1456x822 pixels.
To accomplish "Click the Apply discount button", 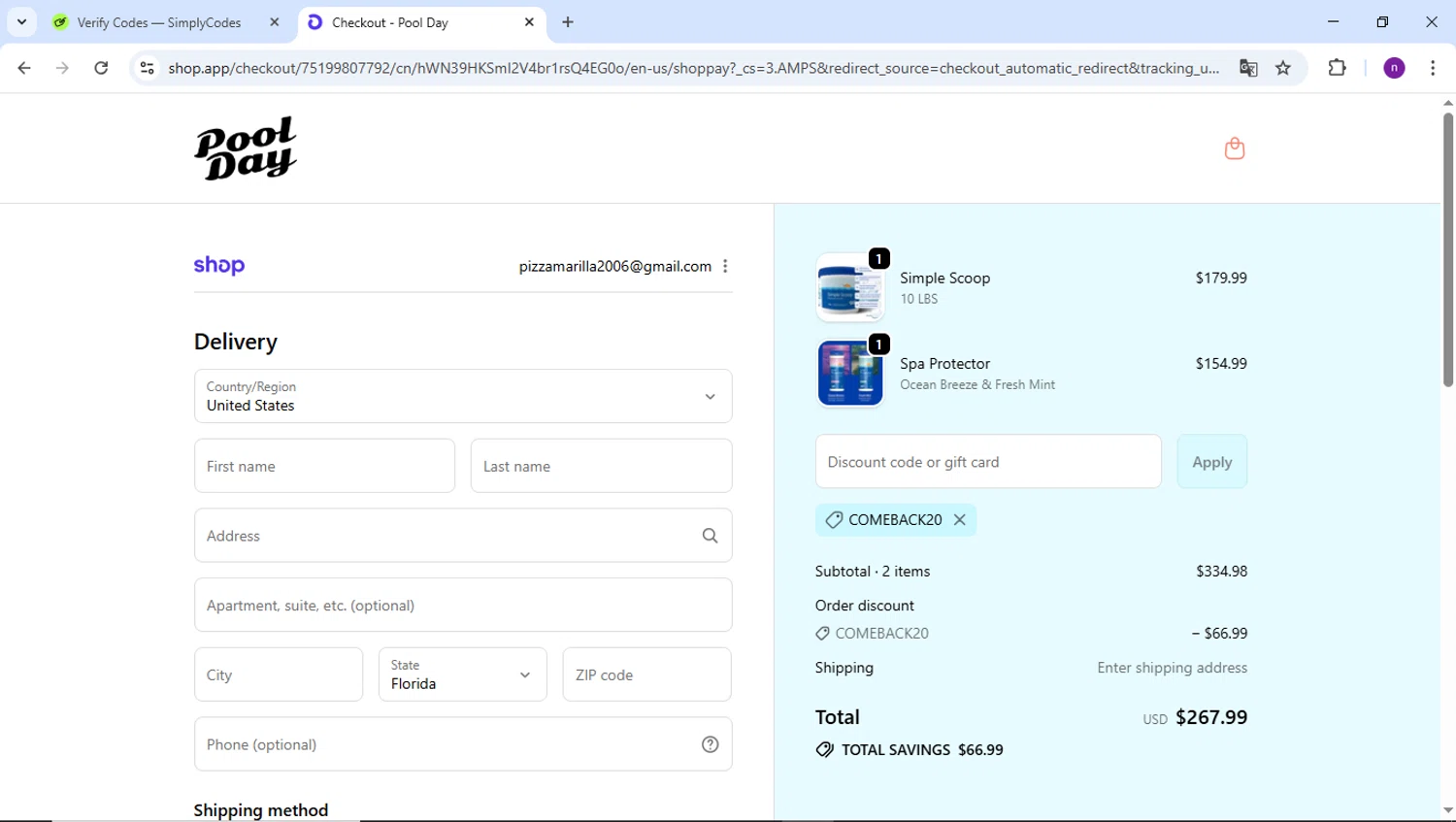I will tap(1212, 462).
